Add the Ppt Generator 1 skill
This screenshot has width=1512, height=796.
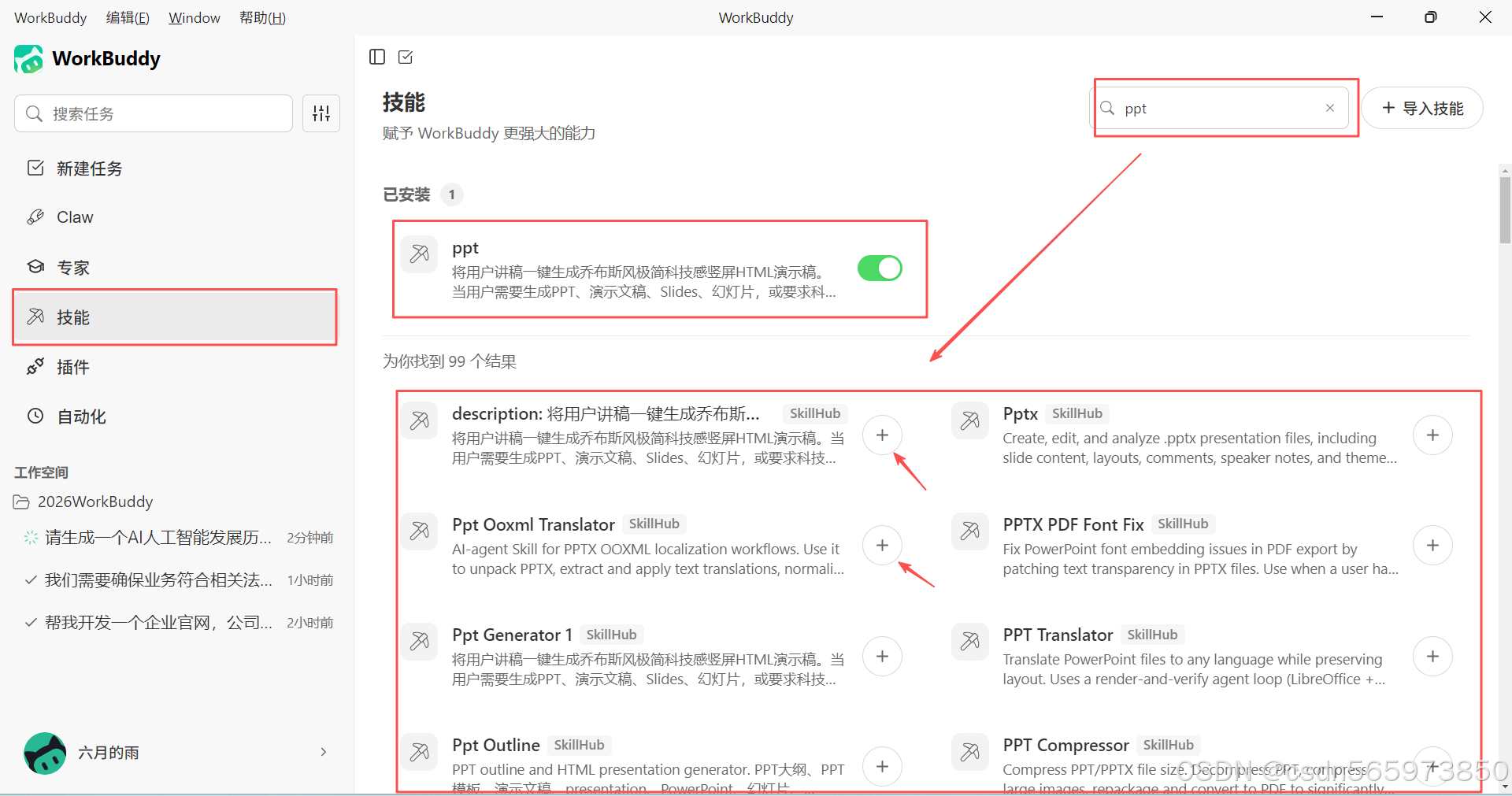pyautogui.click(x=882, y=657)
